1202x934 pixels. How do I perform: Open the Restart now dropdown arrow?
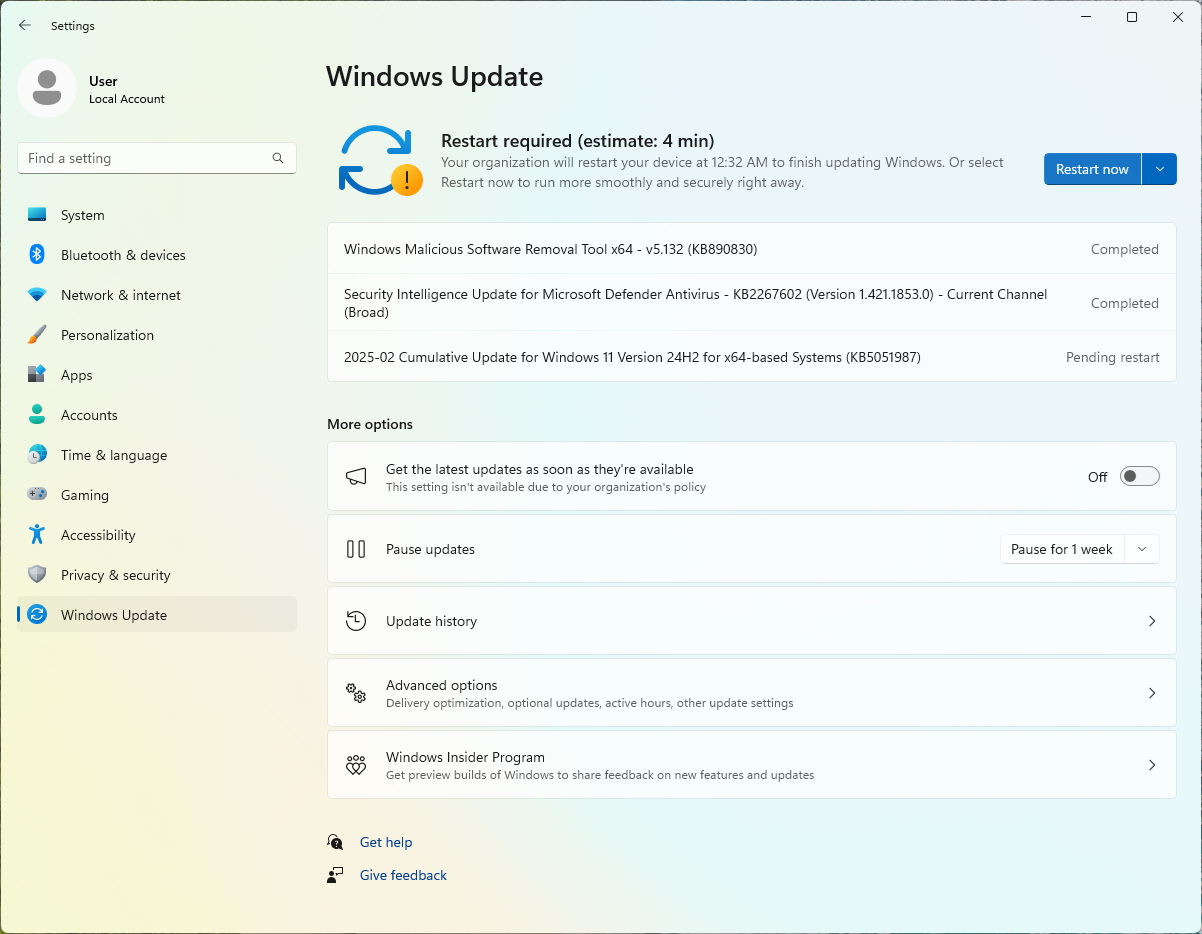point(1160,169)
